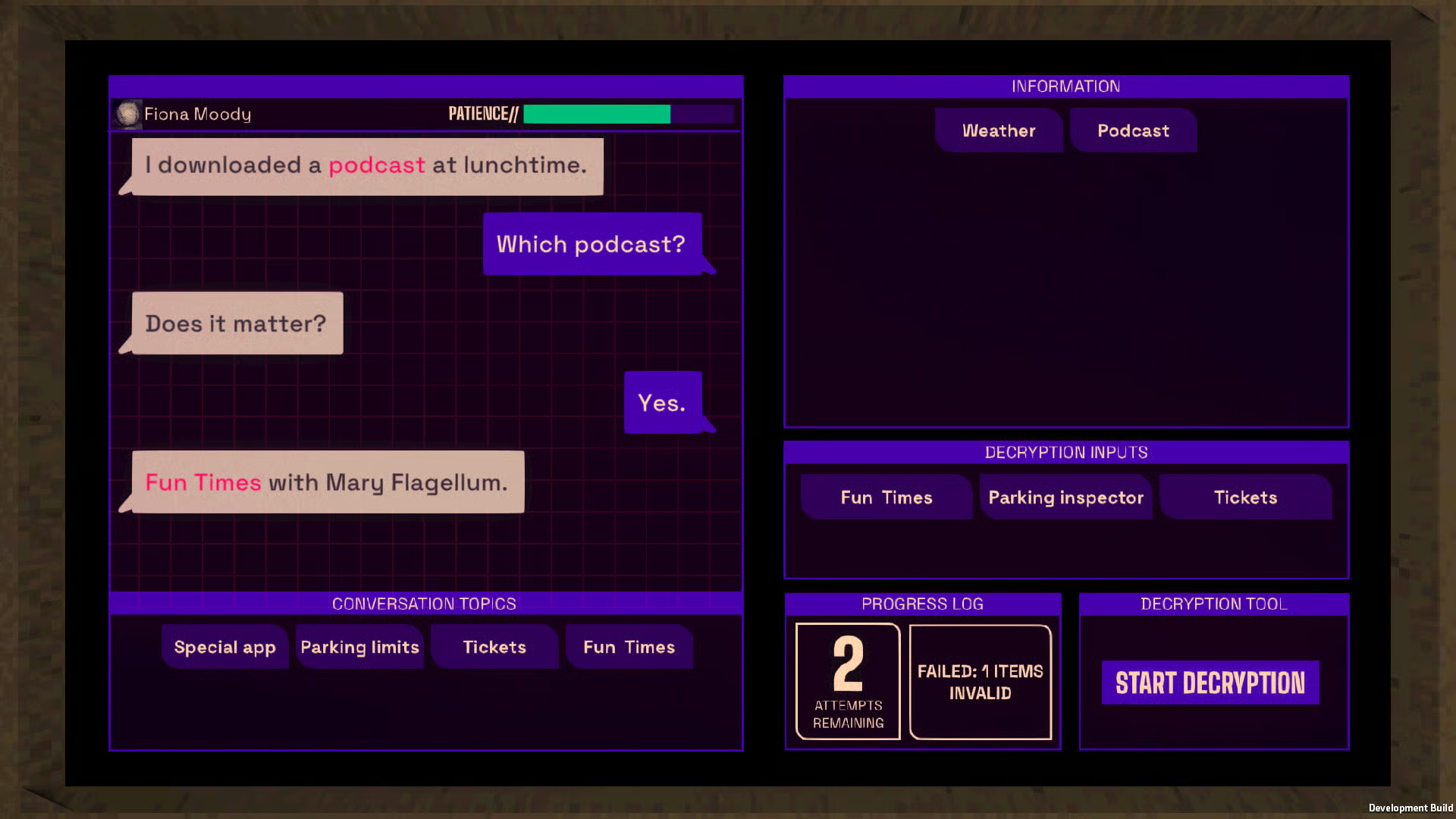Click the Does it matter? message bubble
Viewport: 1456px width, 819px height.
pos(237,323)
